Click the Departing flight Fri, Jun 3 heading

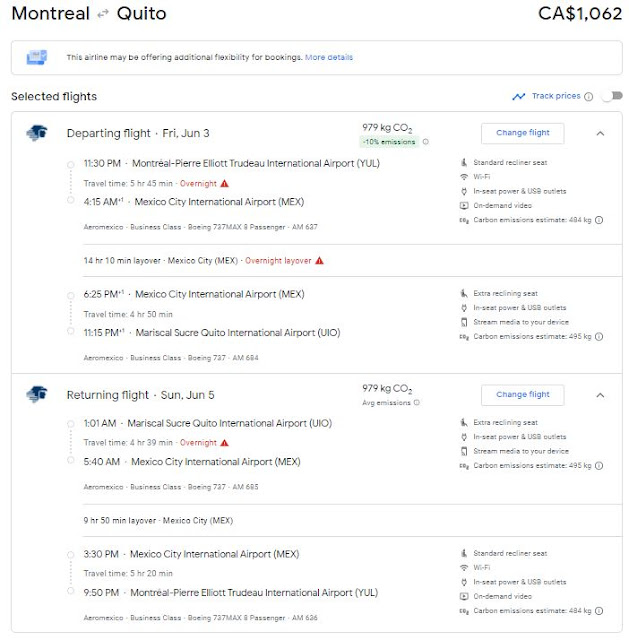point(138,133)
